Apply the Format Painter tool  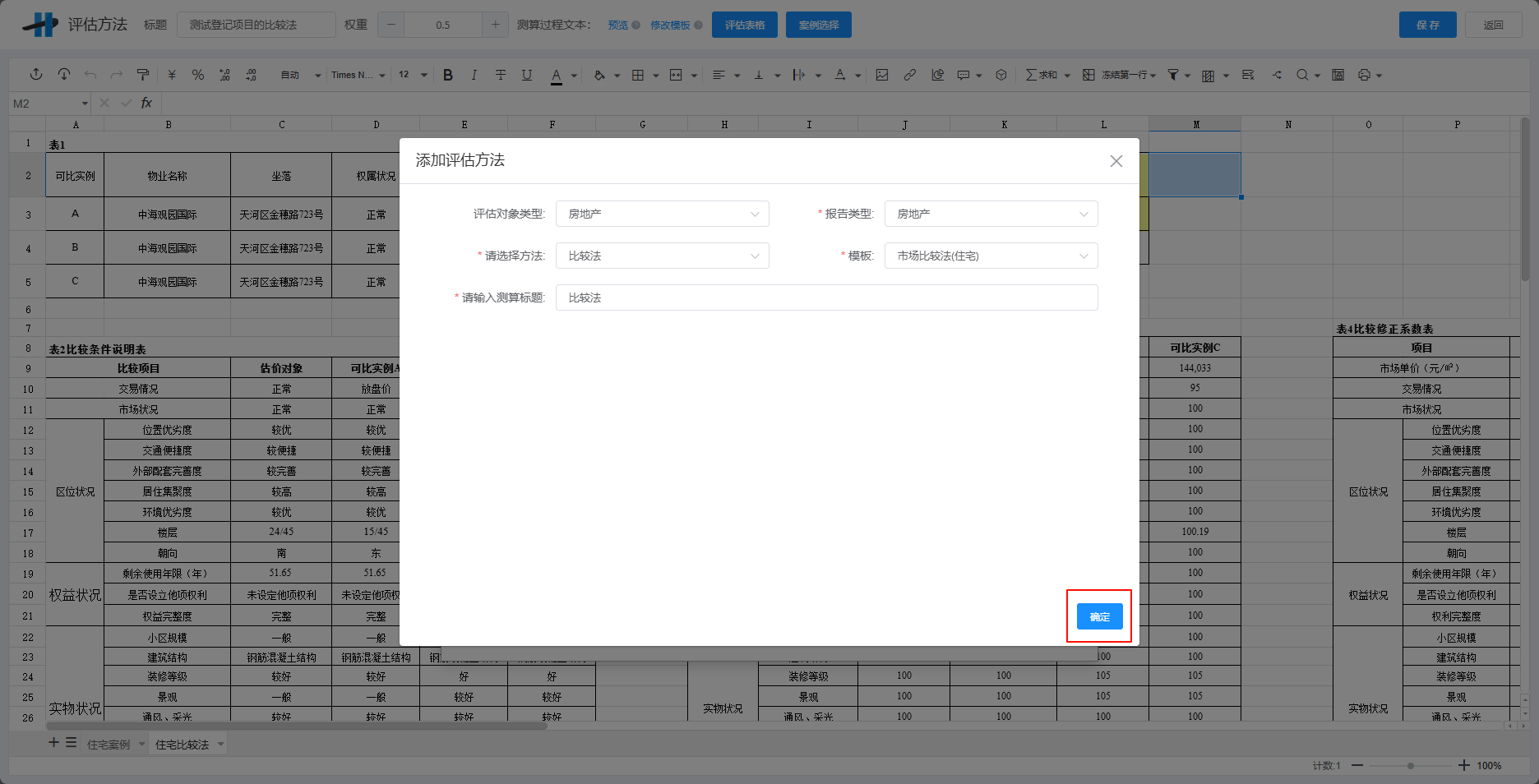click(142, 74)
